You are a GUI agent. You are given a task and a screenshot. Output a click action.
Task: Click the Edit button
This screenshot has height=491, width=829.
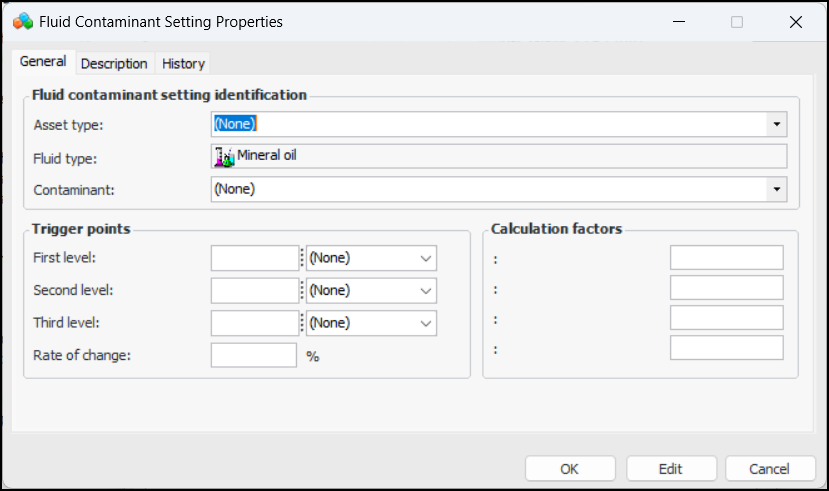pyautogui.click(x=671, y=468)
